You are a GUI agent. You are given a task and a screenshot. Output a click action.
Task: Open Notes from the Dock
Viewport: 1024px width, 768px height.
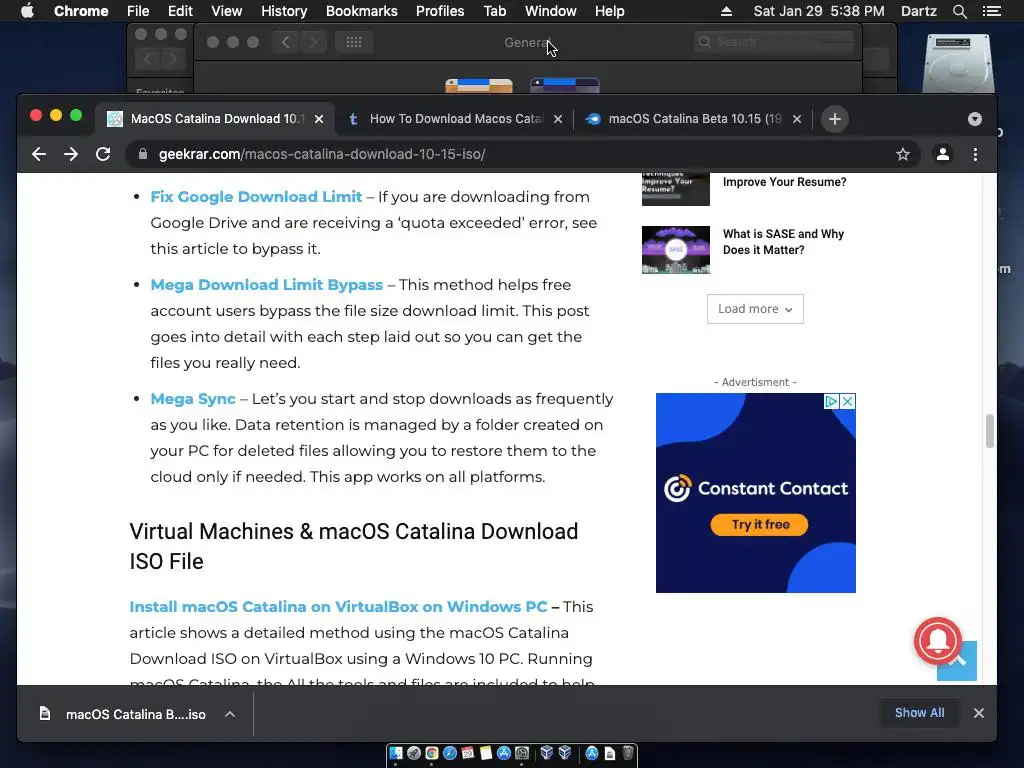[486, 753]
